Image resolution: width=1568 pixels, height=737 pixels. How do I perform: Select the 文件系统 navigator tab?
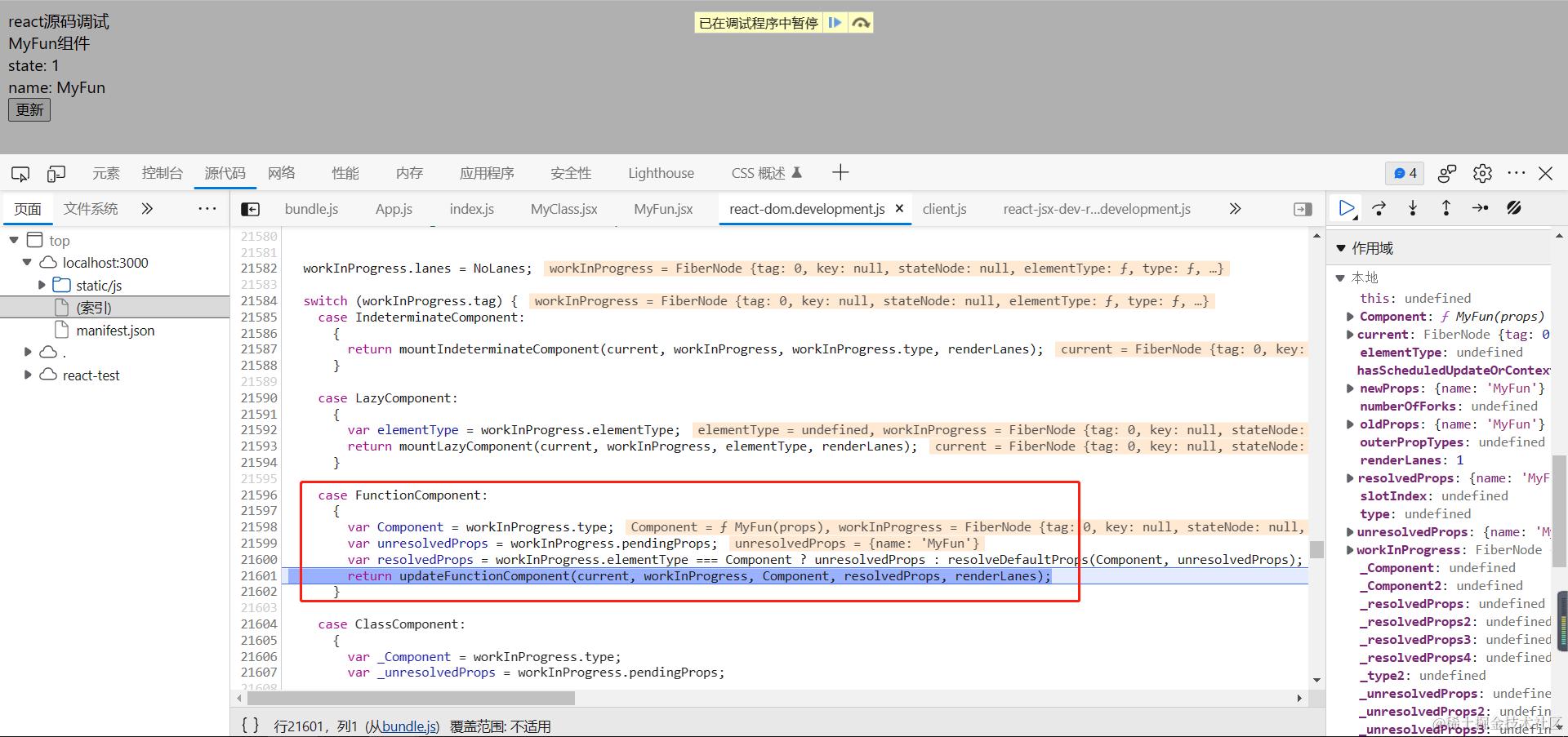(x=91, y=209)
